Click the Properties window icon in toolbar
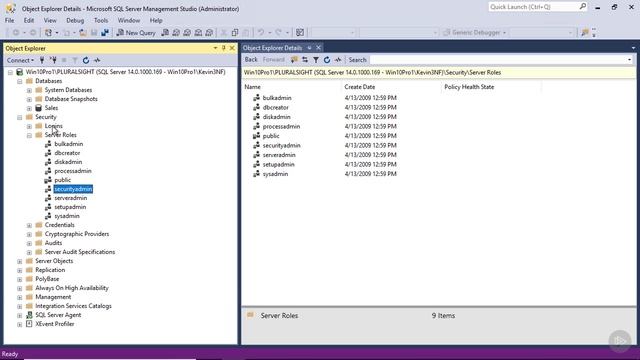This screenshot has height=360, width=640. tap(300, 33)
